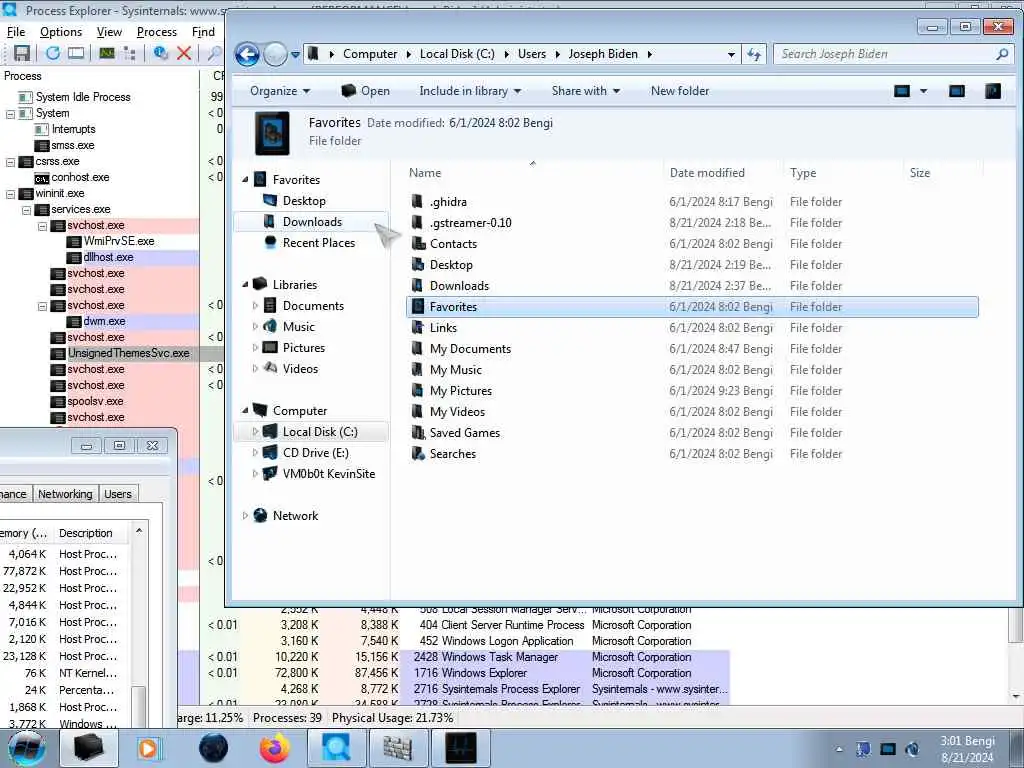Click the Firefox icon on the taskbar
The height and width of the screenshot is (768, 1024).
coord(275,748)
